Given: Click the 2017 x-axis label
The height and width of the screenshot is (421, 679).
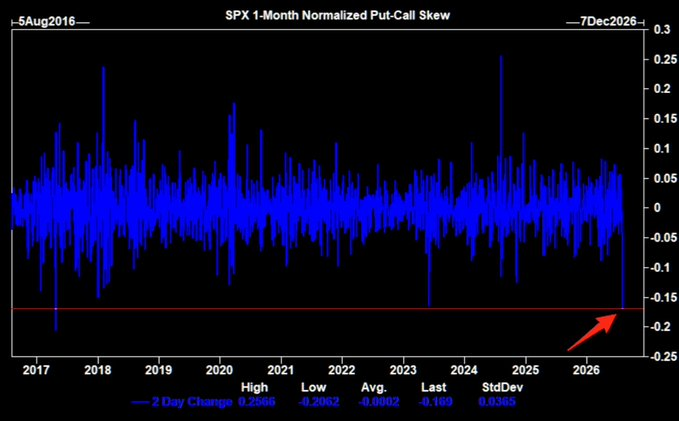Looking at the screenshot, I should click(36, 370).
